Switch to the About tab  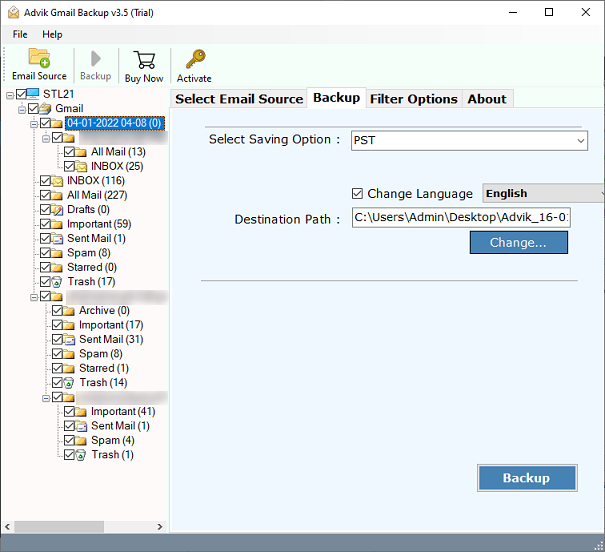click(487, 99)
